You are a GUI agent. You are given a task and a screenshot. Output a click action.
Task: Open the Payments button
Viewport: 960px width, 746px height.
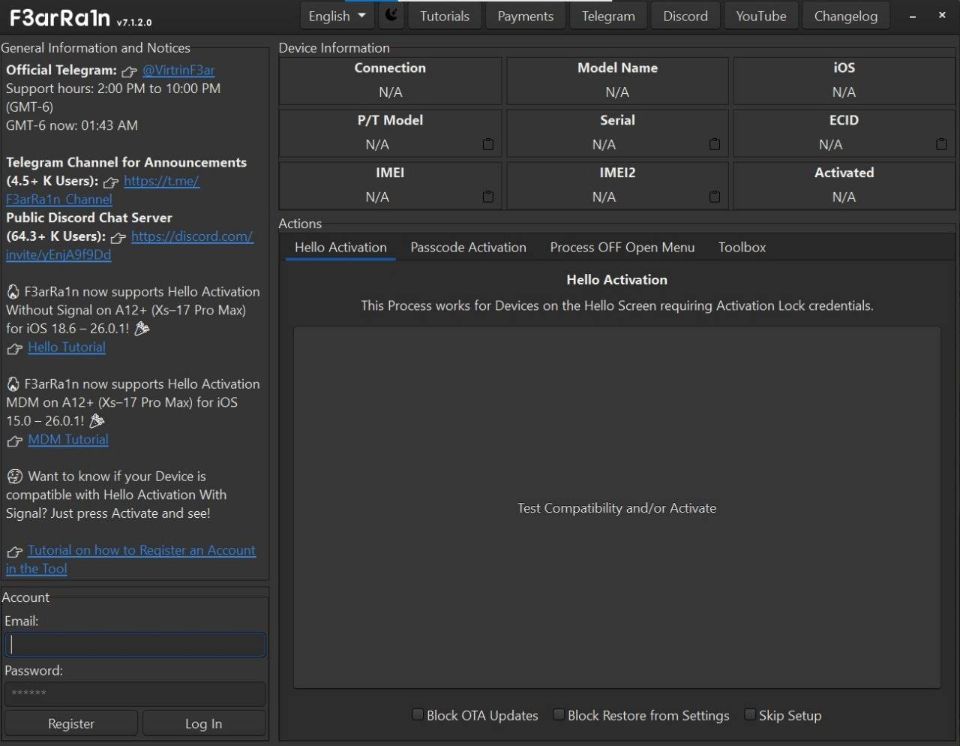[525, 16]
